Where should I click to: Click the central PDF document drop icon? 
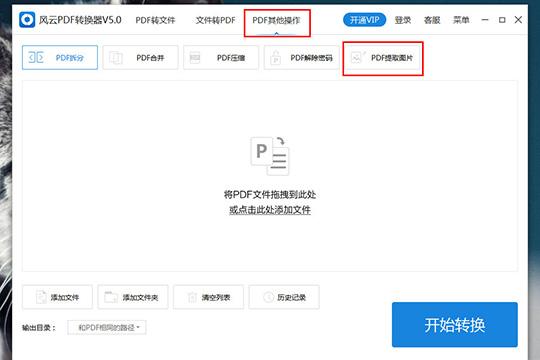270,156
